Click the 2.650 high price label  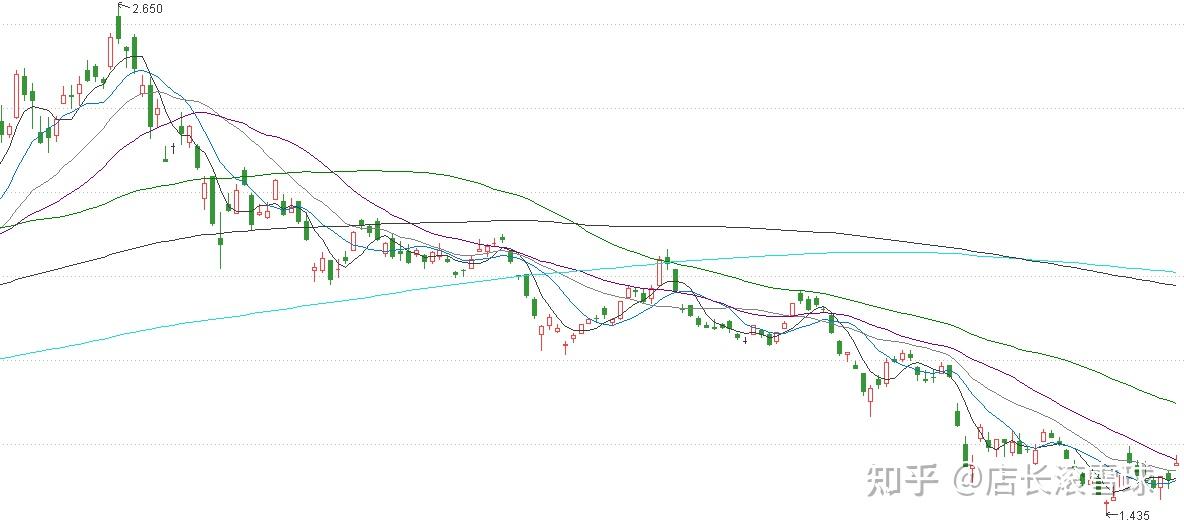[147, 8]
